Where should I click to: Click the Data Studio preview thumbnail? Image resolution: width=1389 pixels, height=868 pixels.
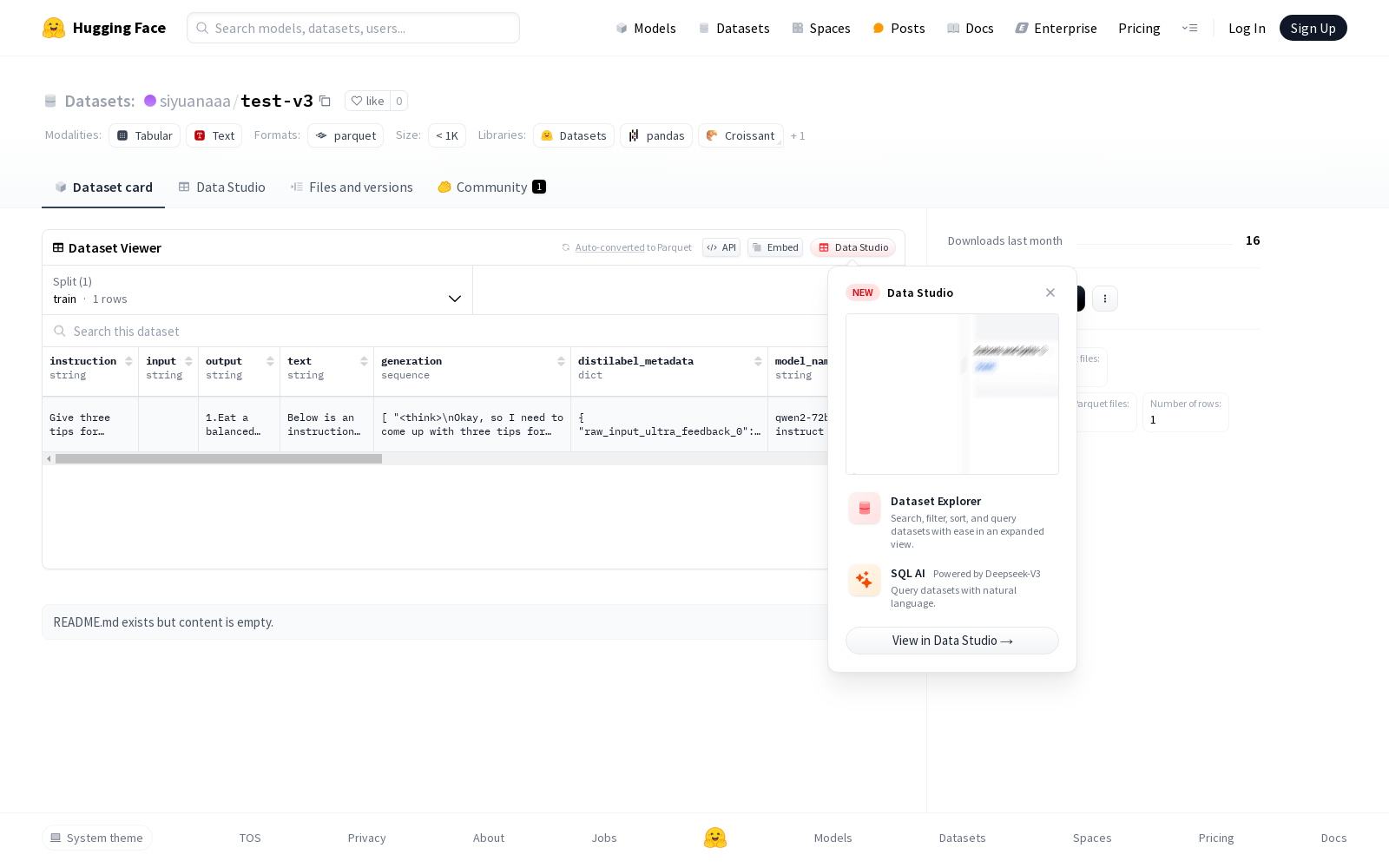[x=952, y=394]
